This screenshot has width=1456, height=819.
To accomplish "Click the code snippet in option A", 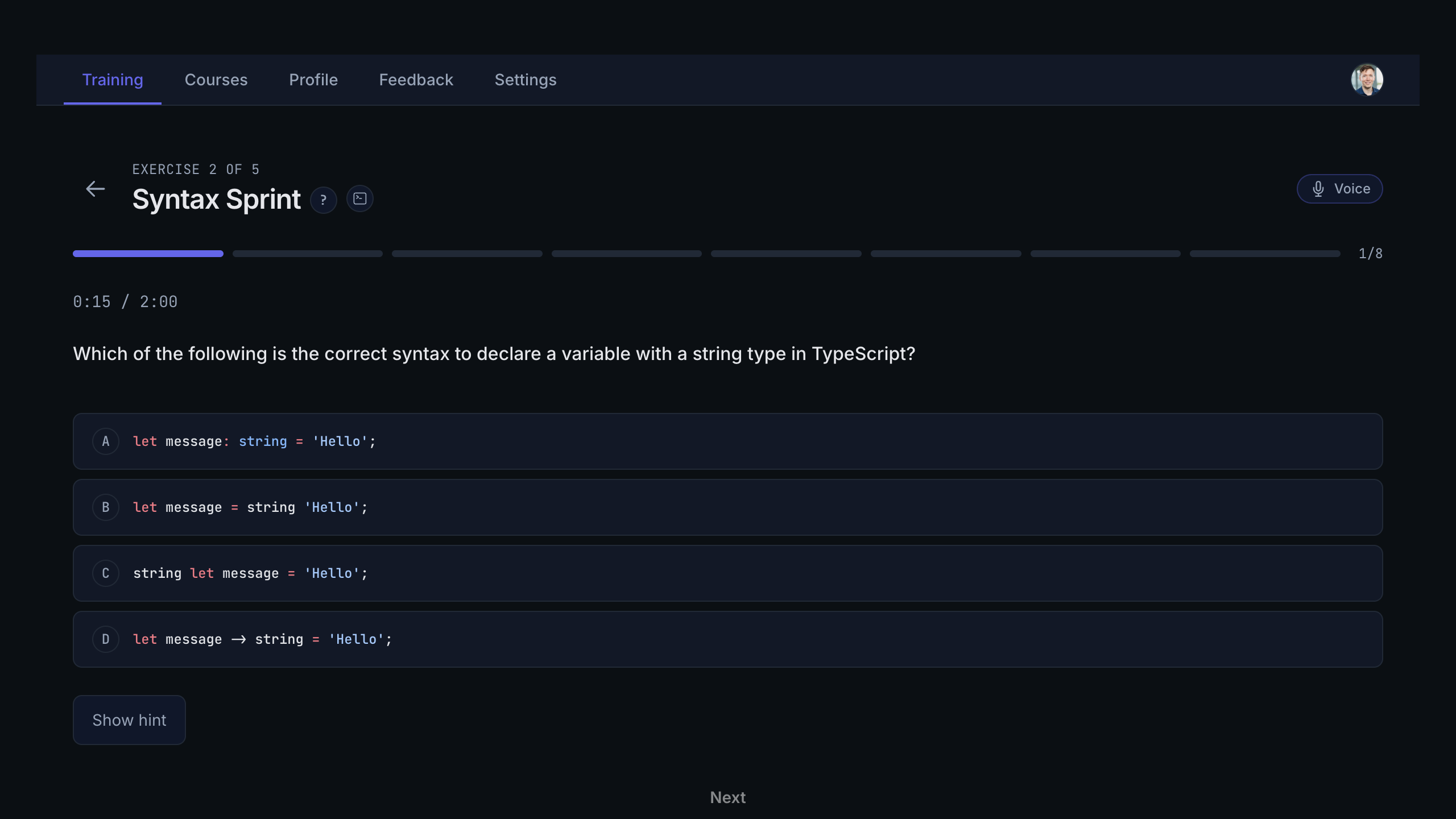I will (254, 441).
